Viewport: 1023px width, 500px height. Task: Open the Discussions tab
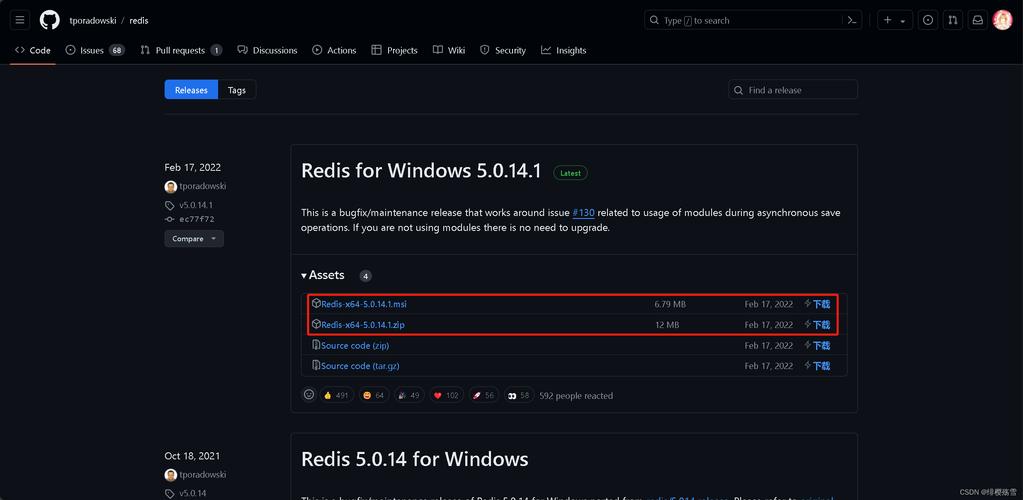click(x=267, y=50)
